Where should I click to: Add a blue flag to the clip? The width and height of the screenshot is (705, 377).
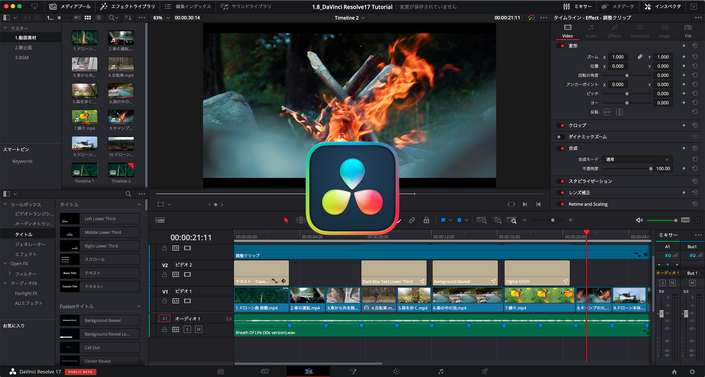(443, 220)
